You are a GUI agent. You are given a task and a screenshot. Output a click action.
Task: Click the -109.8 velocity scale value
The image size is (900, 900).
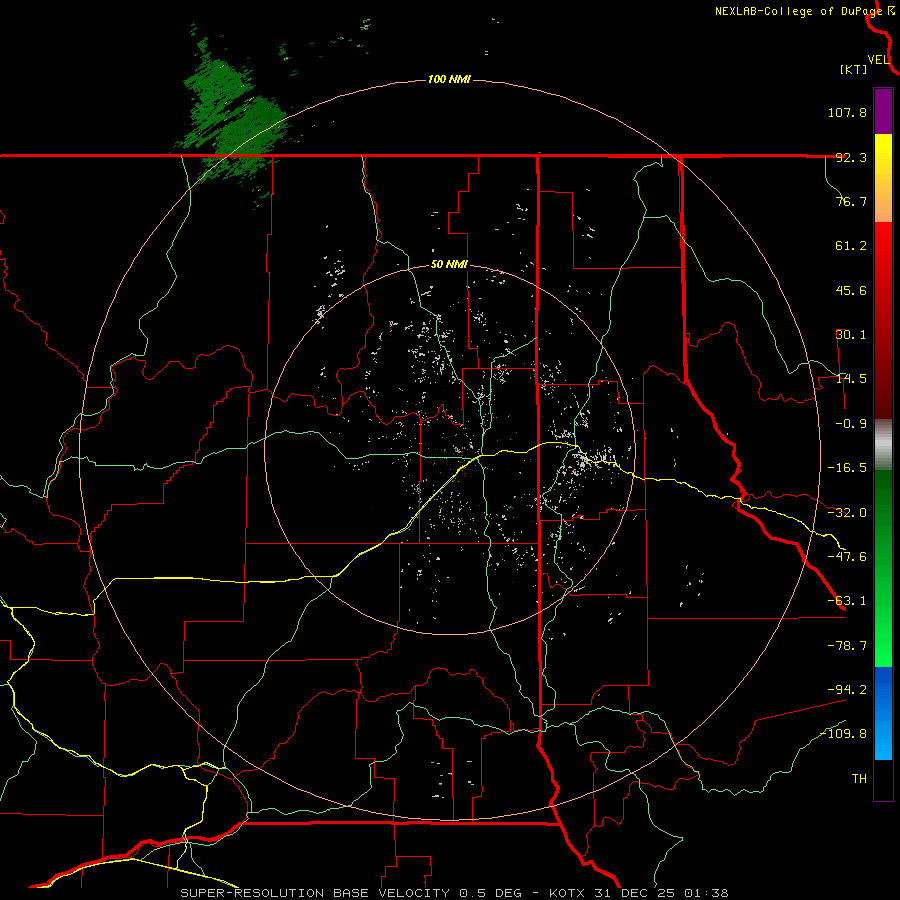click(843, 734)
